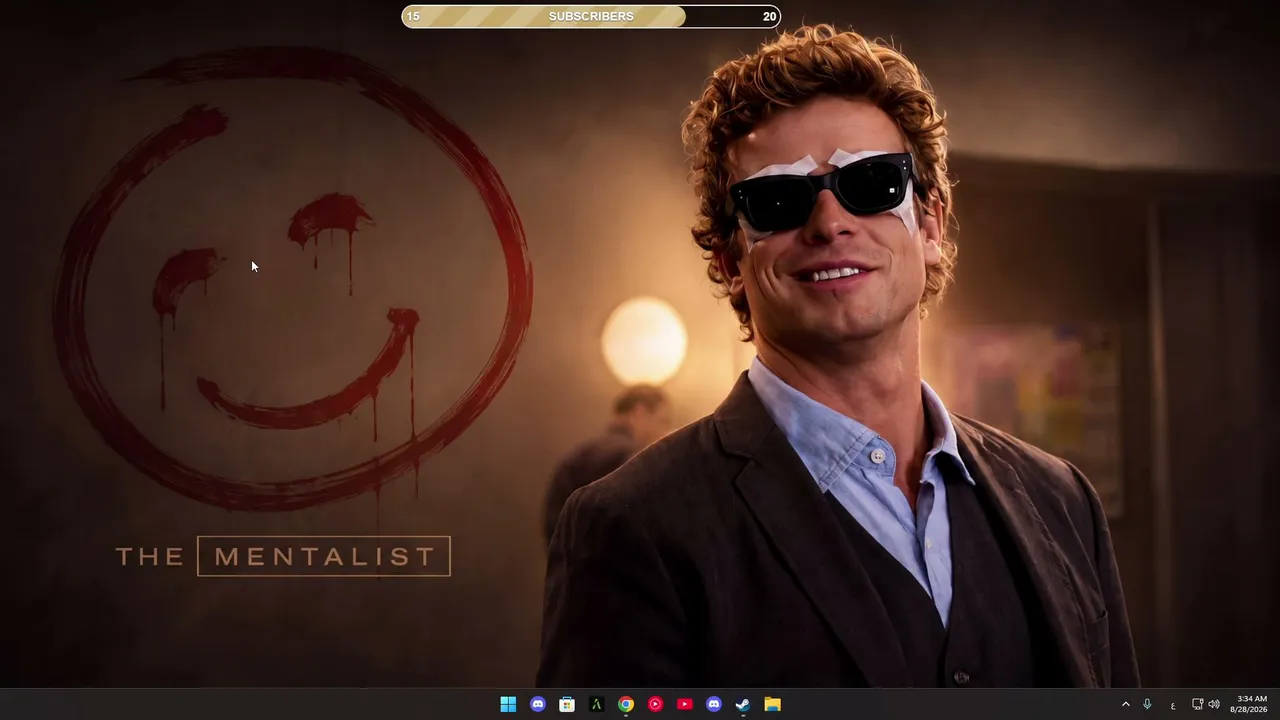Change the Arabic input language indicator
Viewport: 1280px width, 720px height.
tap(1172, 705)
